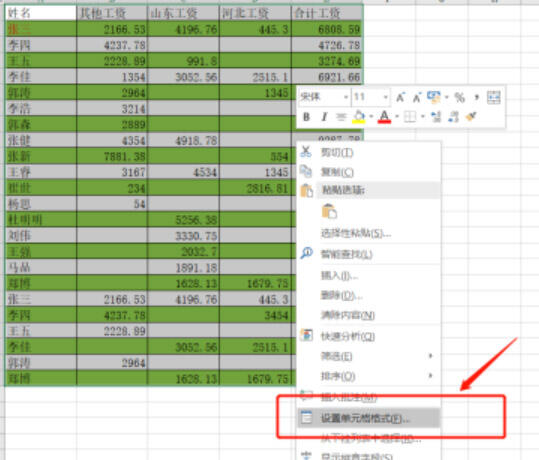
Task: Click the increase decimal icon
Action: [x=436, y=117]
